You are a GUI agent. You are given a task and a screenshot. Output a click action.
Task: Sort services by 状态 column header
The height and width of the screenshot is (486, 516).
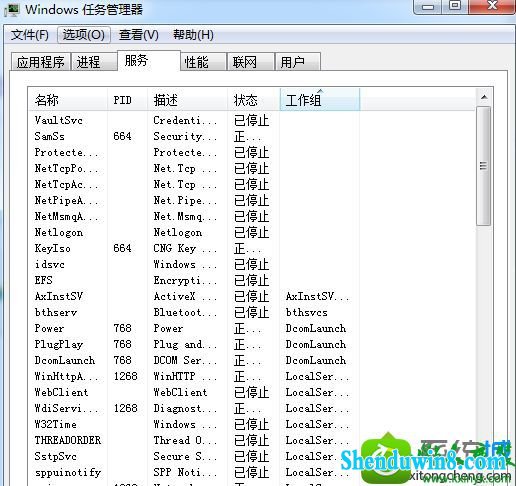click(x=254, y=100)
